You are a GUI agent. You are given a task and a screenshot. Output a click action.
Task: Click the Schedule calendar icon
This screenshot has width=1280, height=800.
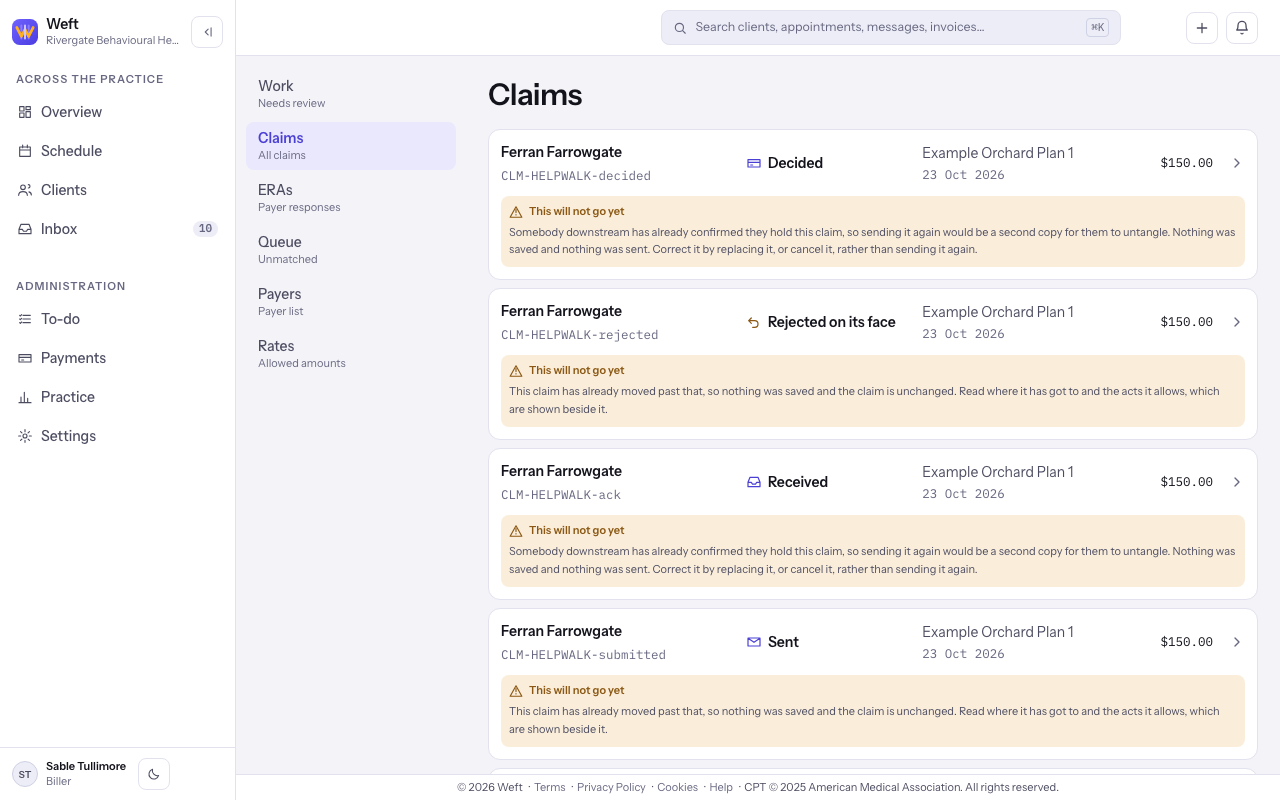point(25,151)
